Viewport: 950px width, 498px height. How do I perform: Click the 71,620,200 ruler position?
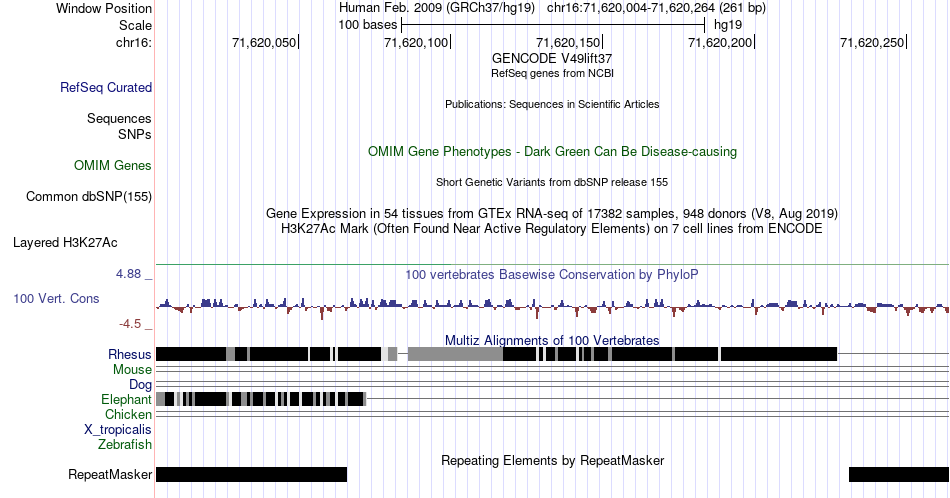721,42
